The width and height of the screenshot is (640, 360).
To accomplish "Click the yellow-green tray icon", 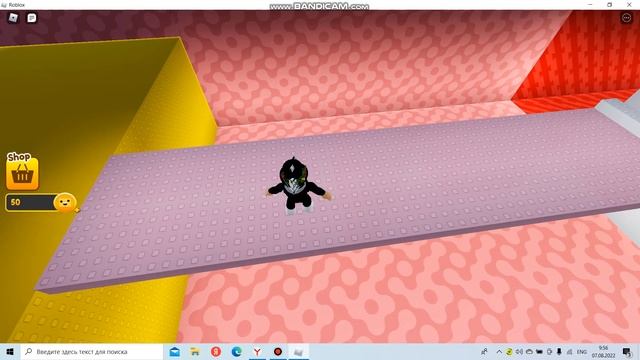I will (x=509, y=351).
